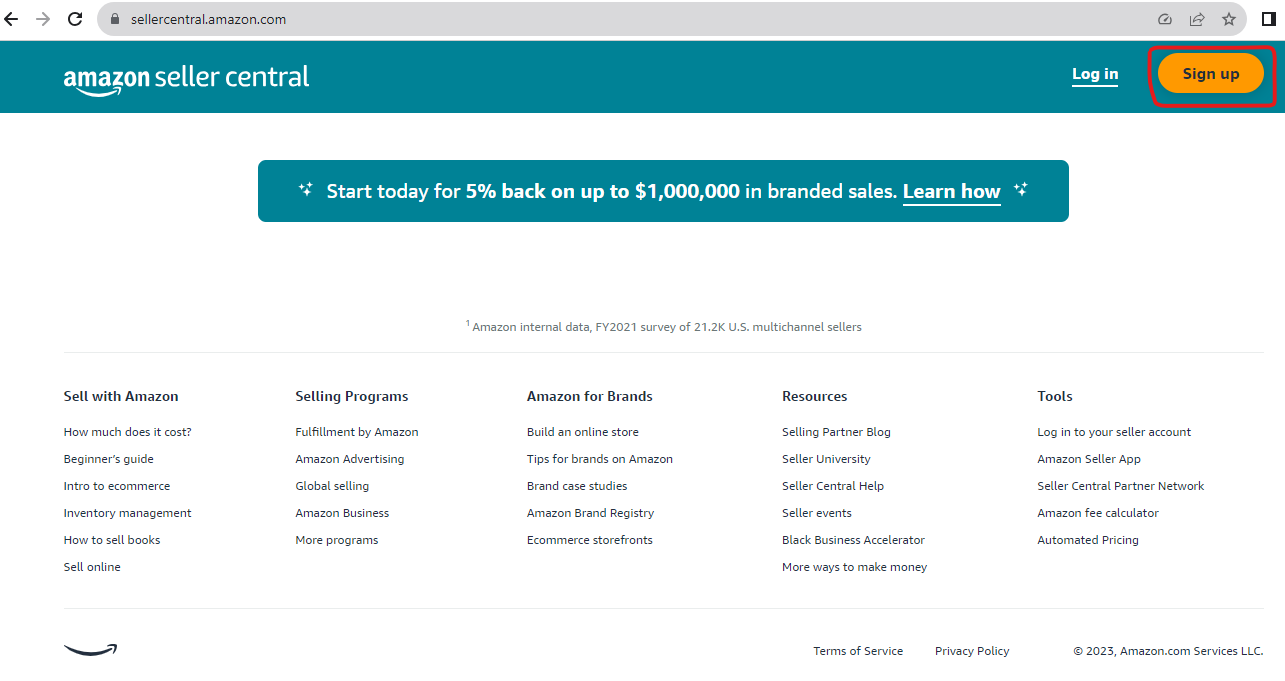Open the Privacy Policy link
The height and width of the screenshot is (681, 1285).
click(x=972, y=651)
